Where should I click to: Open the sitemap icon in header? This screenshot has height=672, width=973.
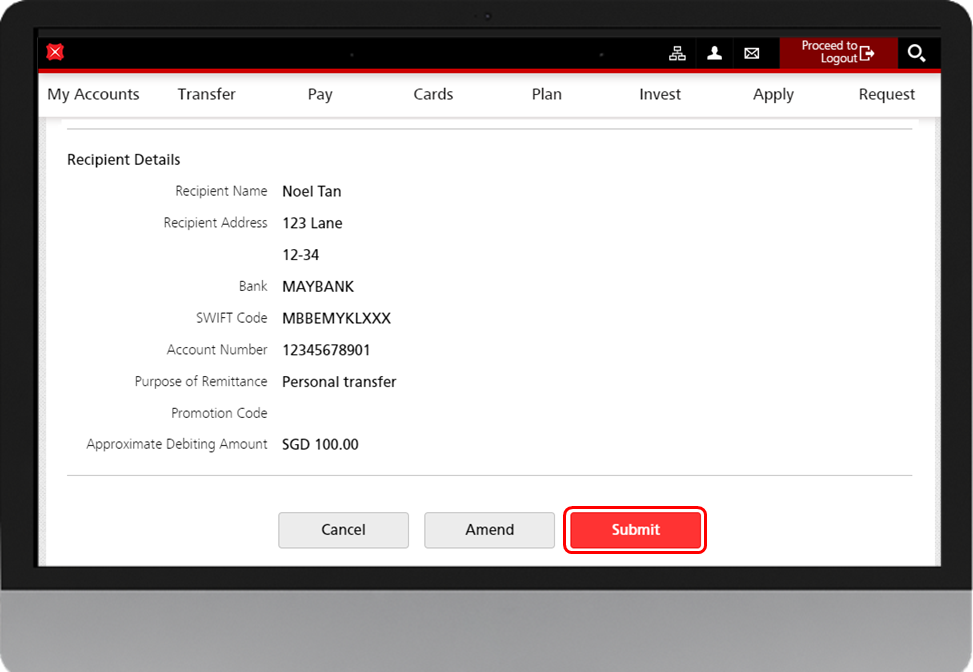tap(677, 54)
